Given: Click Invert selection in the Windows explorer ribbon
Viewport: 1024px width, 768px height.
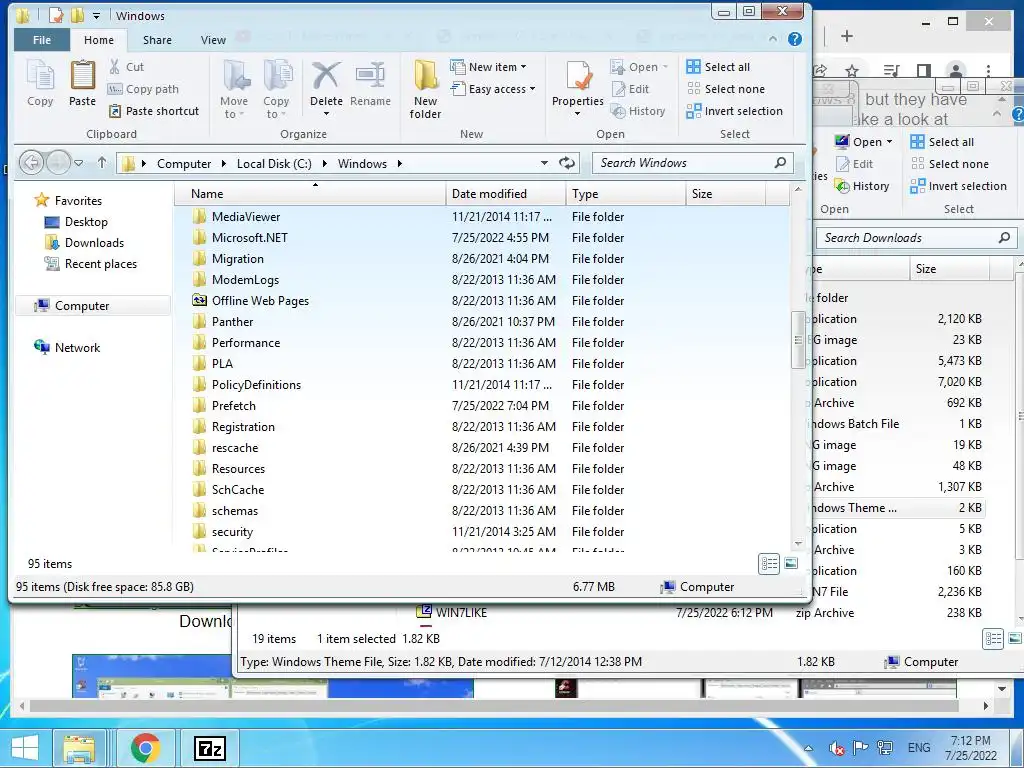Looking at the screenshot, I should coord(735,111).
